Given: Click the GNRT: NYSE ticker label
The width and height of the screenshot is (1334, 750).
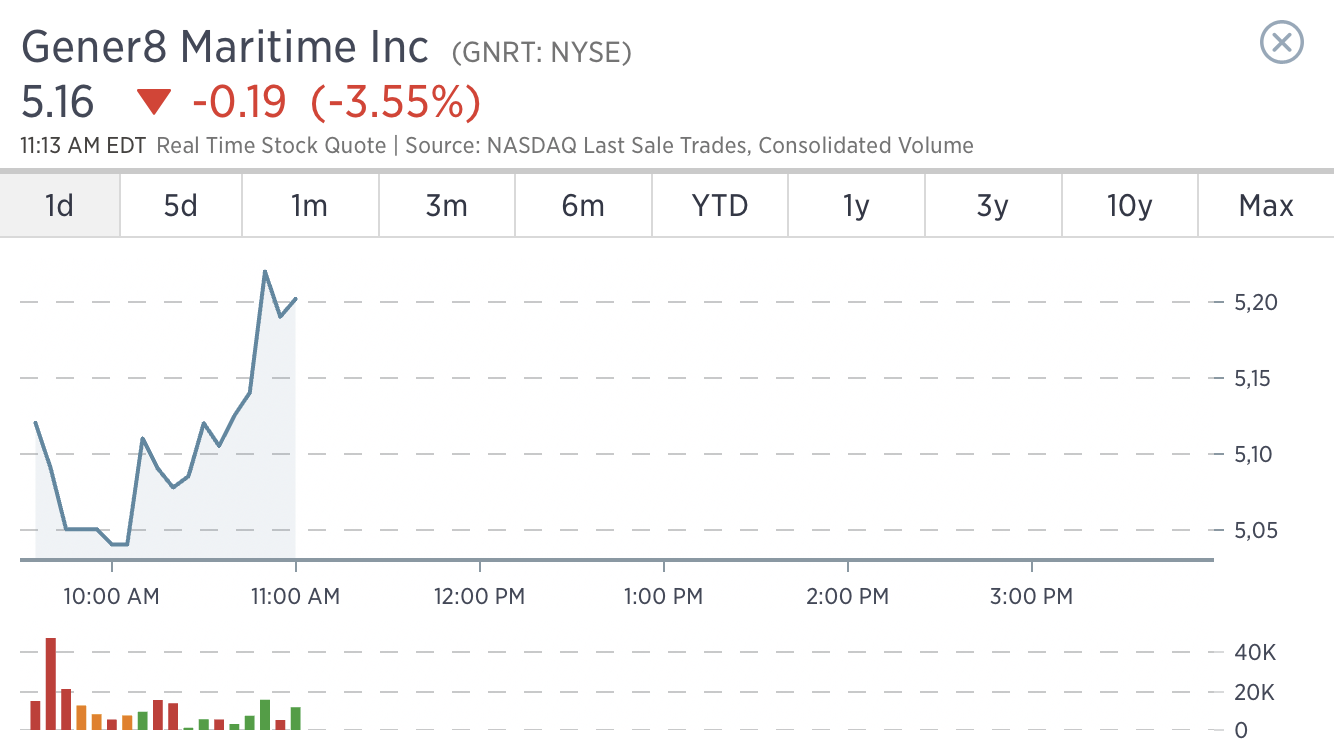Looking at the screenshot, I should click(x=542, y=52).
